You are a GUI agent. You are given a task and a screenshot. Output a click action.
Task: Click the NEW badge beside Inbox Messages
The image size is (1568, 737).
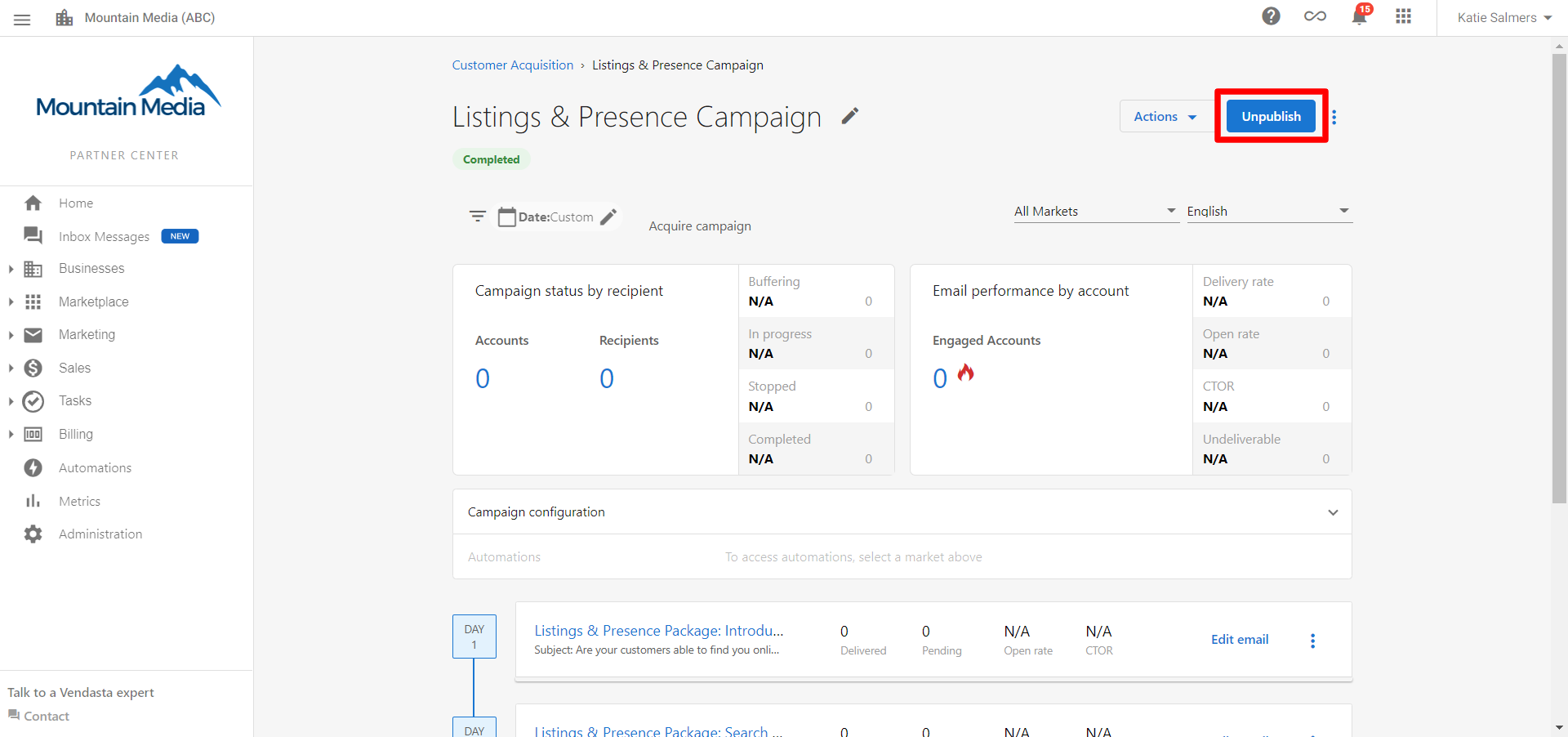pyautogui.click(x=180, y=236)
